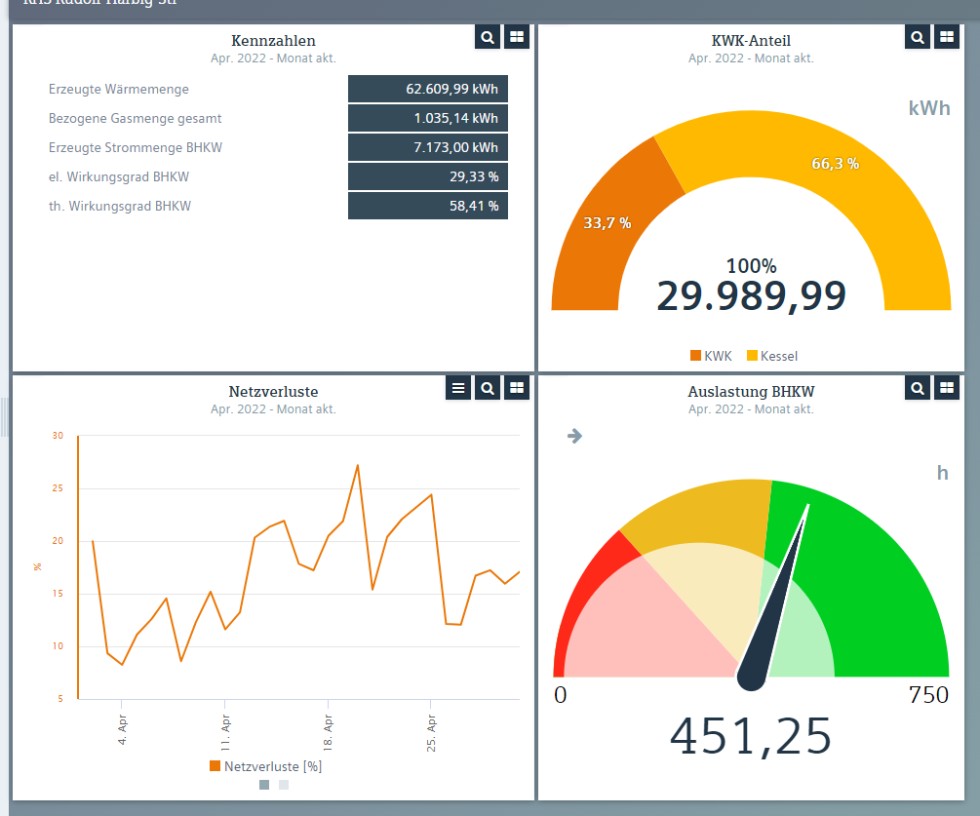This screenshot has height=816, width=980.
Task: Zoom the Netzverluste chart with the magnifier icon
Action: click(x=487, y=388)
